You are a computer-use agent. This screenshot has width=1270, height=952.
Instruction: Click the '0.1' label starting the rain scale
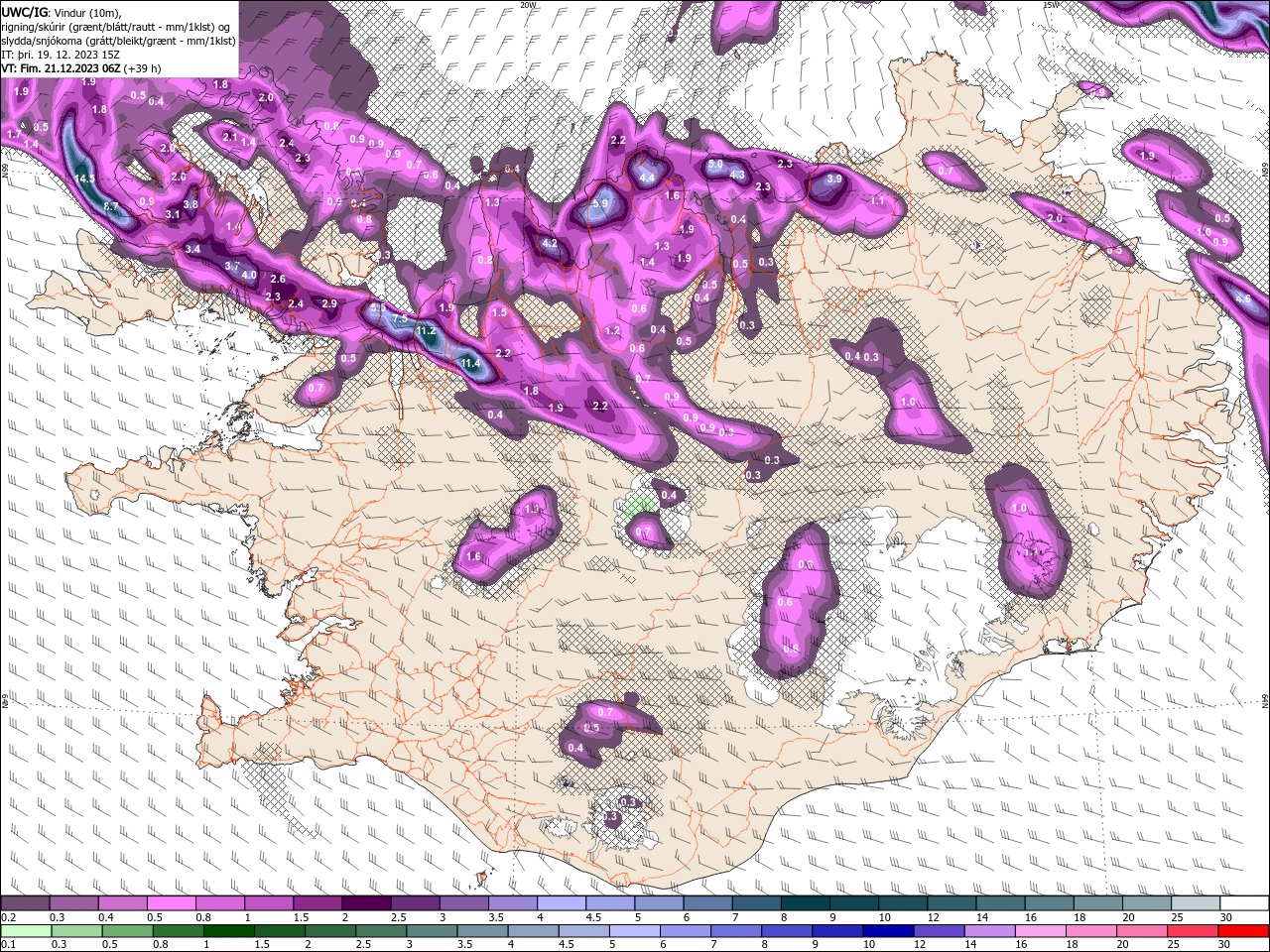point(8,945)
